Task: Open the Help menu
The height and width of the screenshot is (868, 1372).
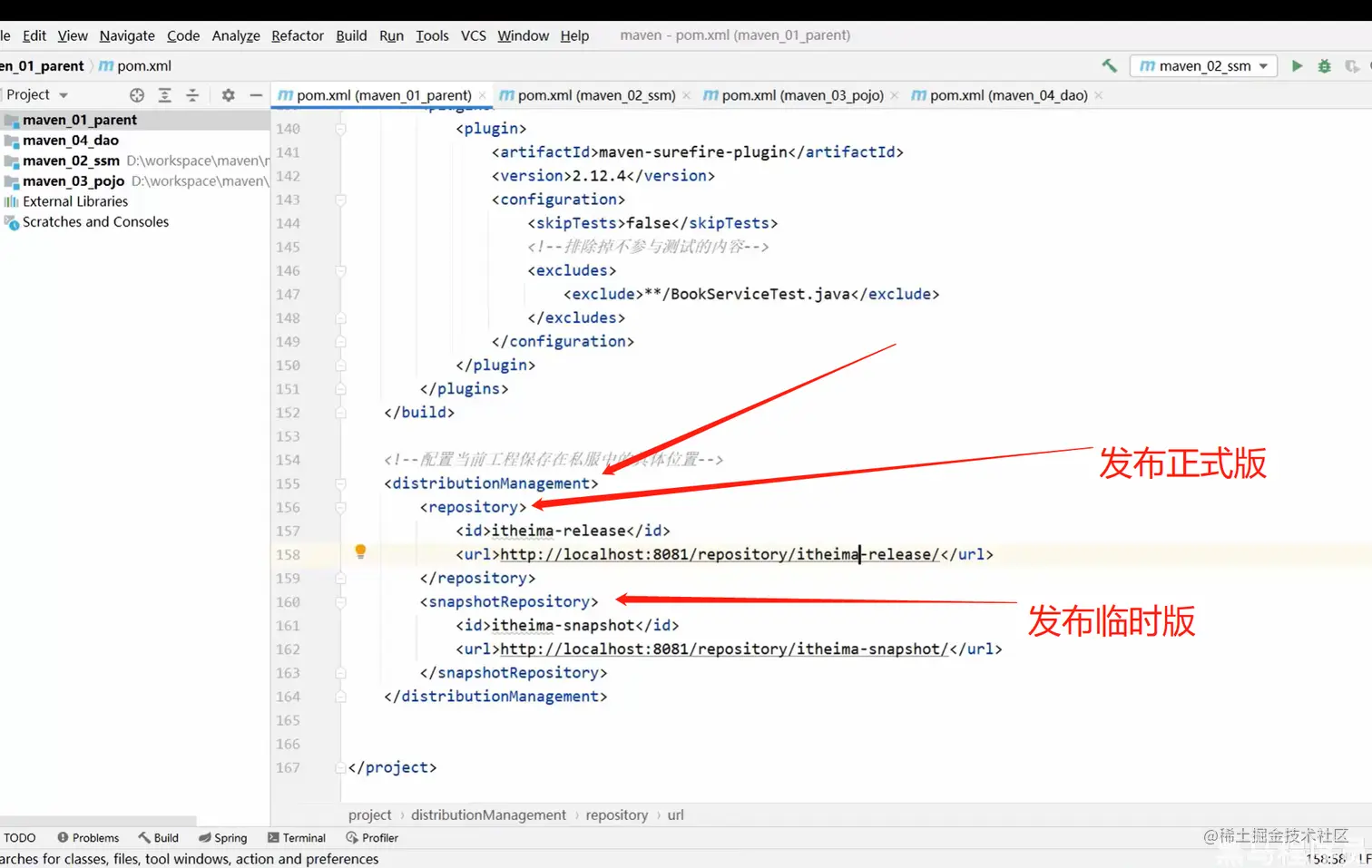Action: click(574, 35)
